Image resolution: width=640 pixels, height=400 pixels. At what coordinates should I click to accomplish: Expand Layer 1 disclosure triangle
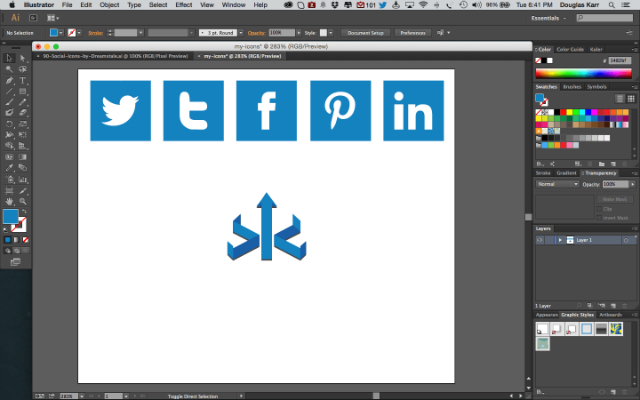point(560,240)
